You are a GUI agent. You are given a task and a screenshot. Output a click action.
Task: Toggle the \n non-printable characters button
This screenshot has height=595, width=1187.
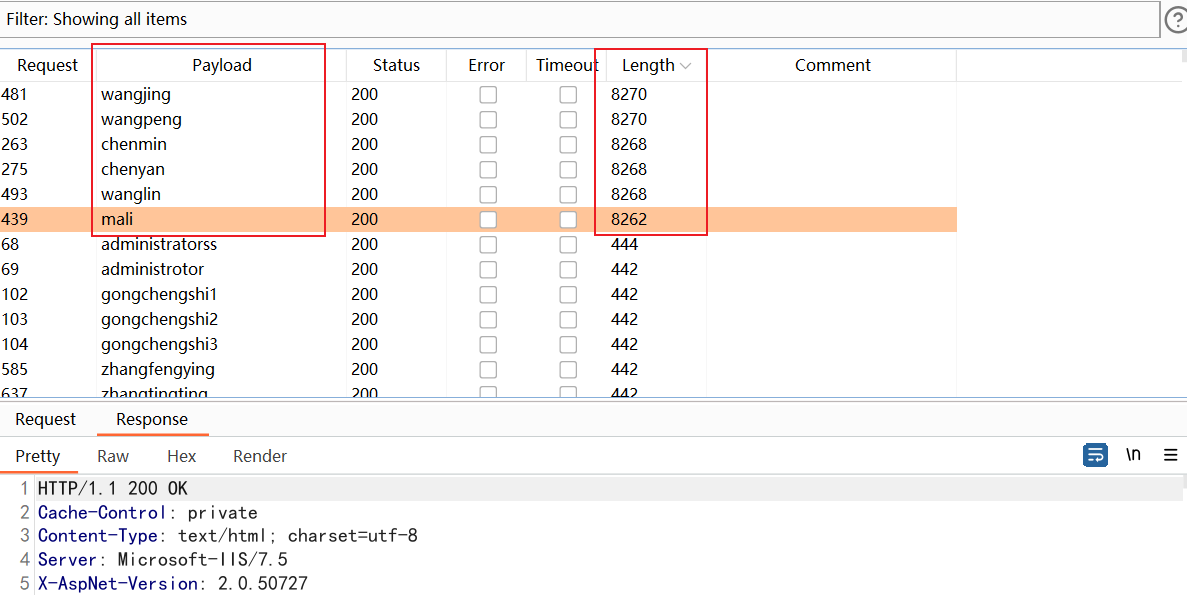tap(1133, 455)
